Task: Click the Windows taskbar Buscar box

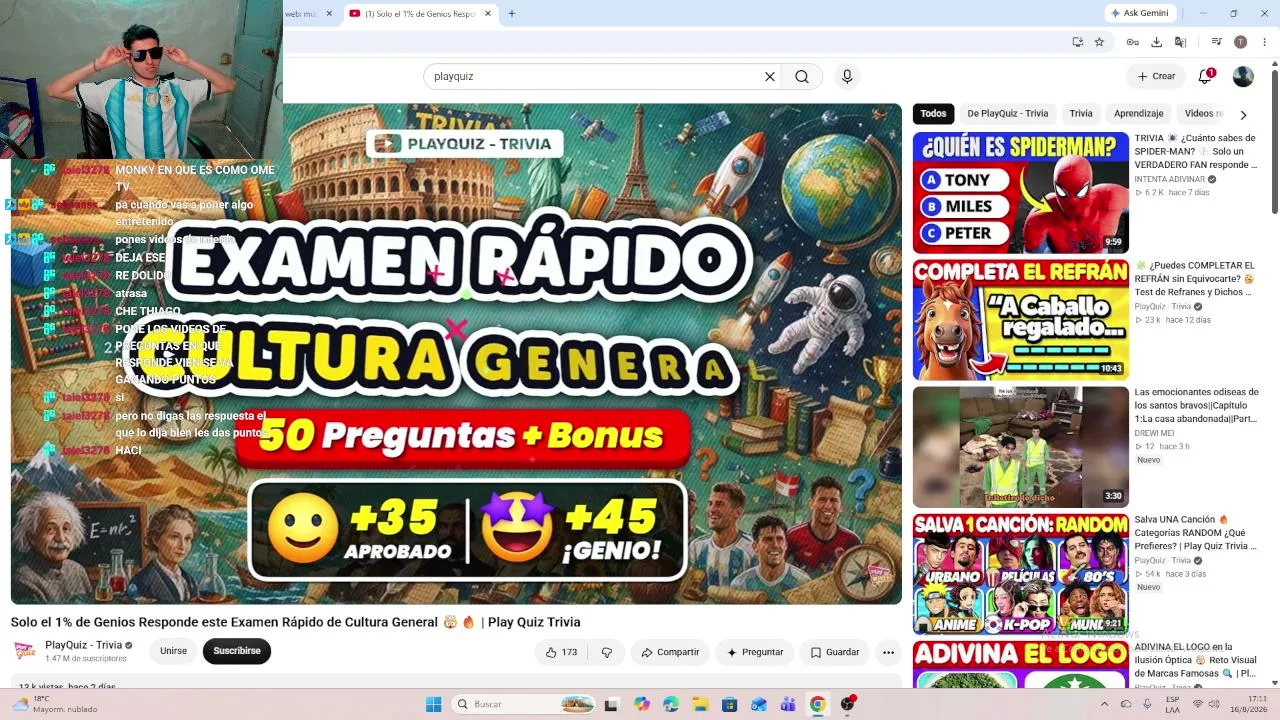Action: pos(522,704)
